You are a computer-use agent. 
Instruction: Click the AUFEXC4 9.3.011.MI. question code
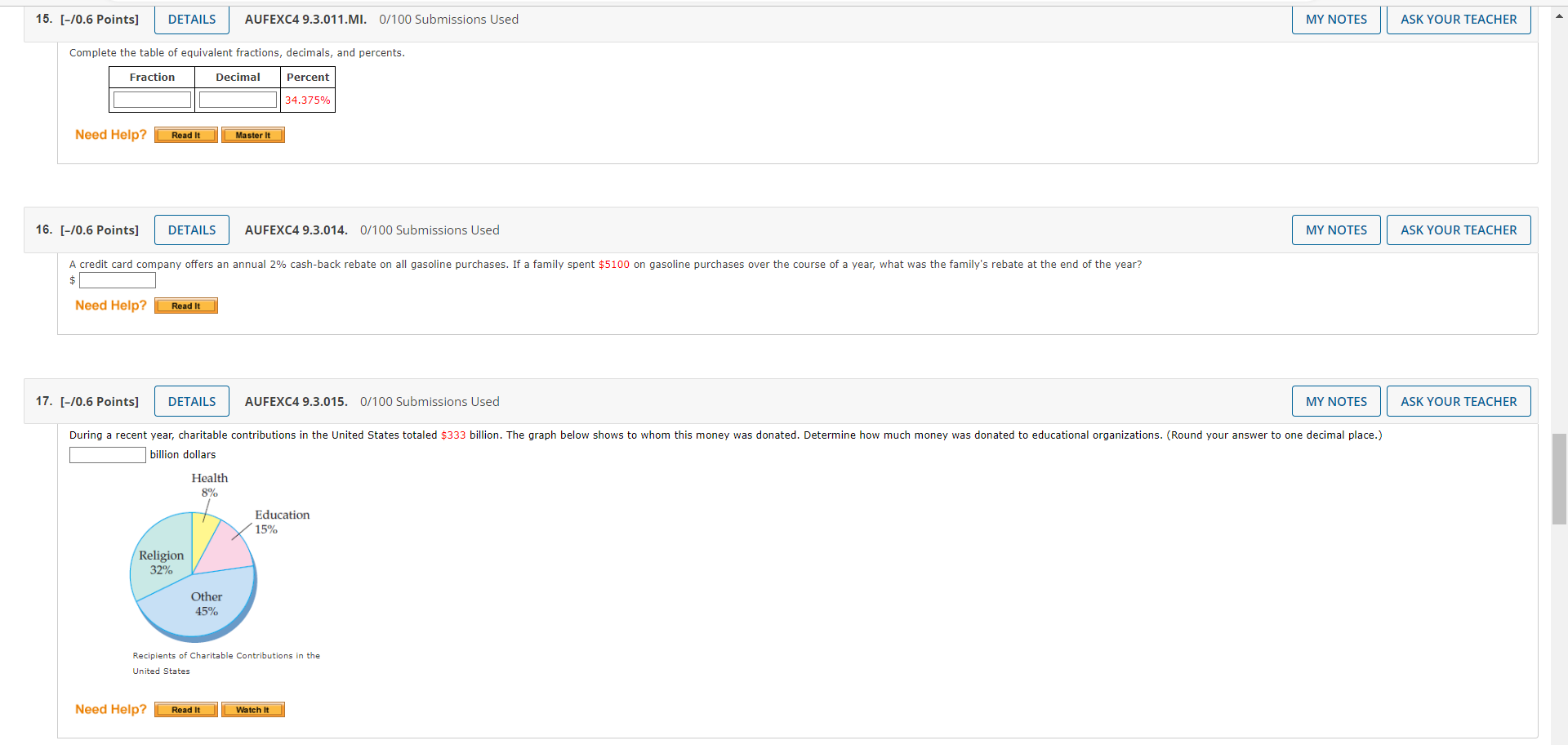pyautogui.click(x=305, y=20)
